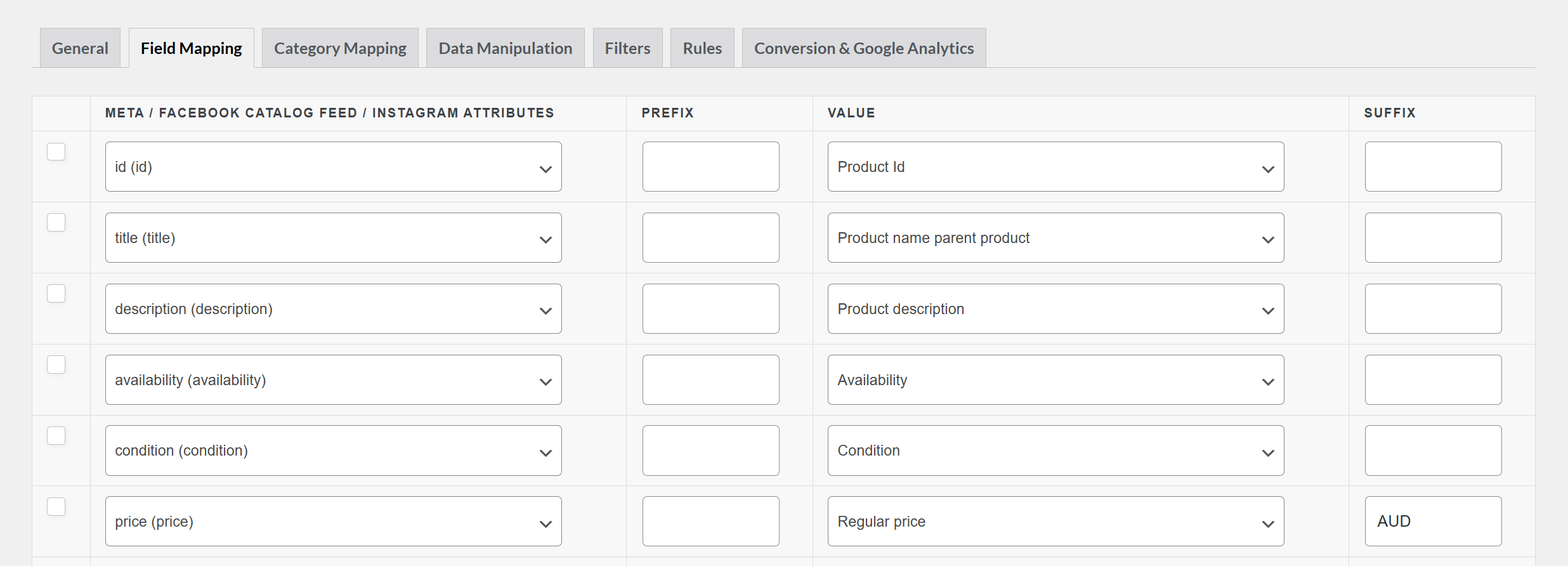1568x566 pixels.
Task: Open Conversion & Google Analytics tab
Action: tap(863, 48)
